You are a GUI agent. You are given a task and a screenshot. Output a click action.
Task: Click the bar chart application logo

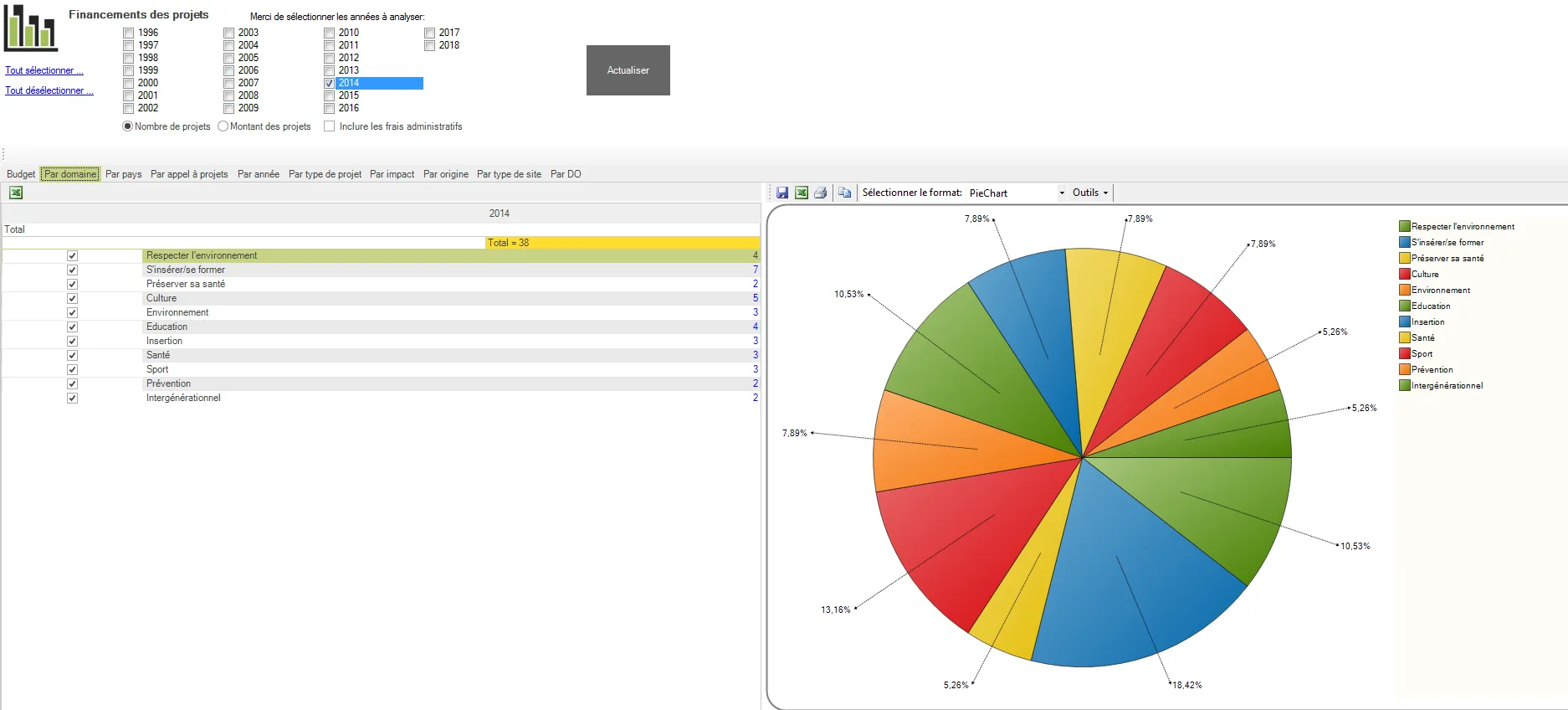click(31, 28)
